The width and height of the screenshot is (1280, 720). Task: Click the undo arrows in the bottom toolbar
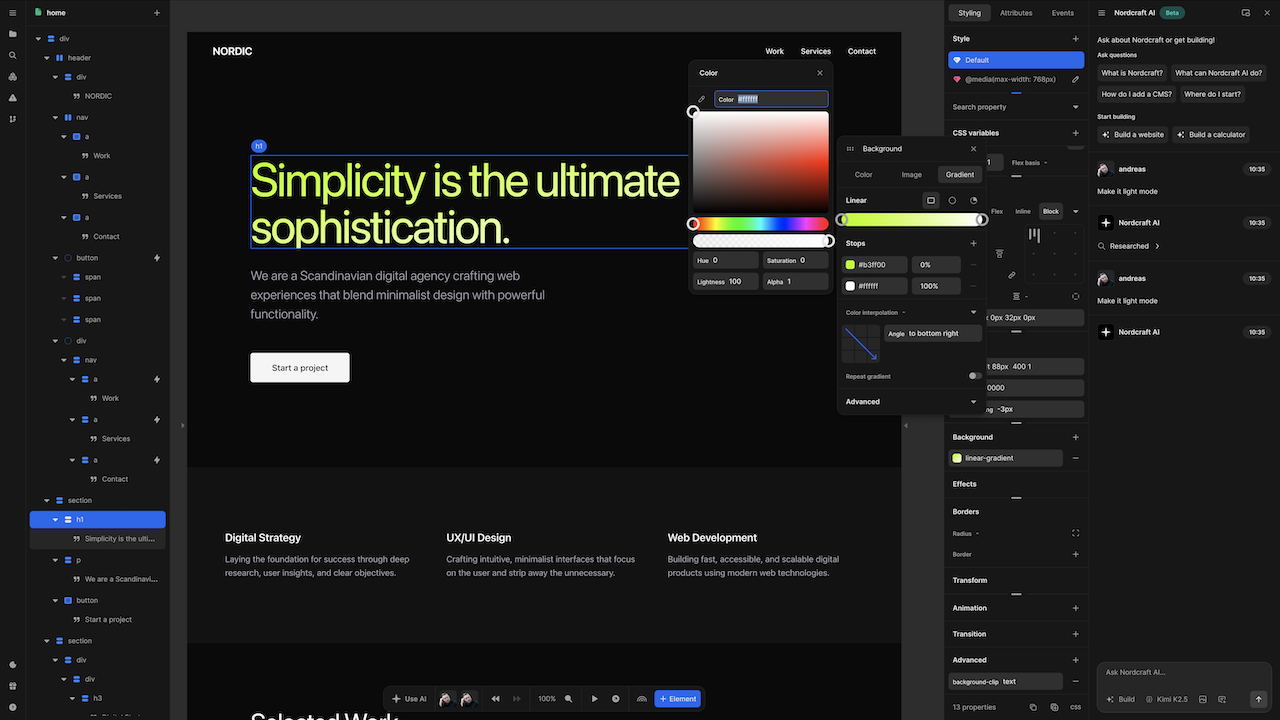pos(496,699)
